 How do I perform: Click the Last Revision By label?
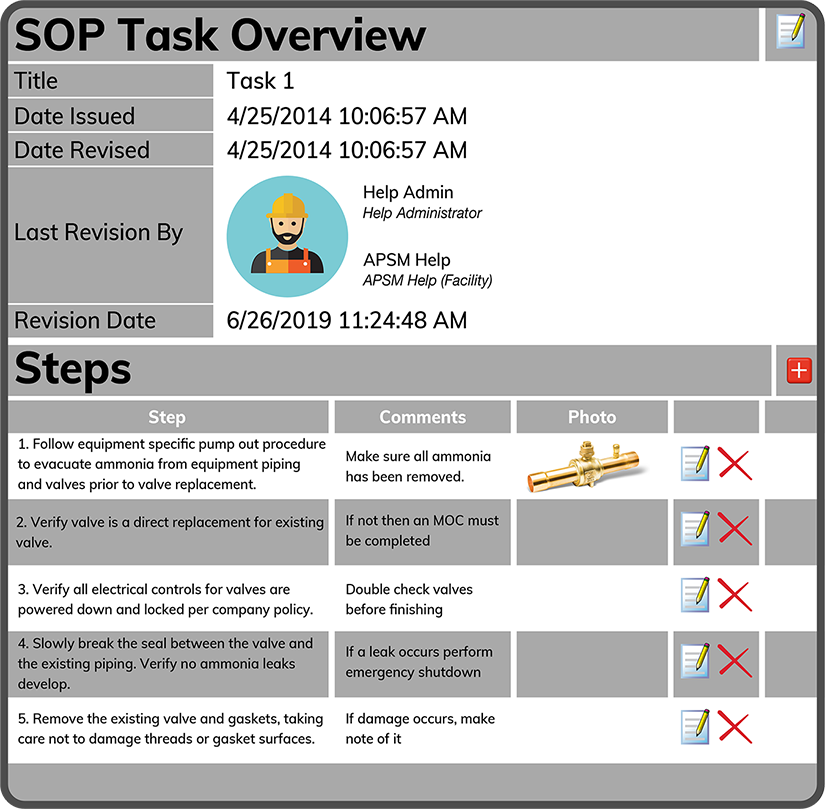click(98, 232)
